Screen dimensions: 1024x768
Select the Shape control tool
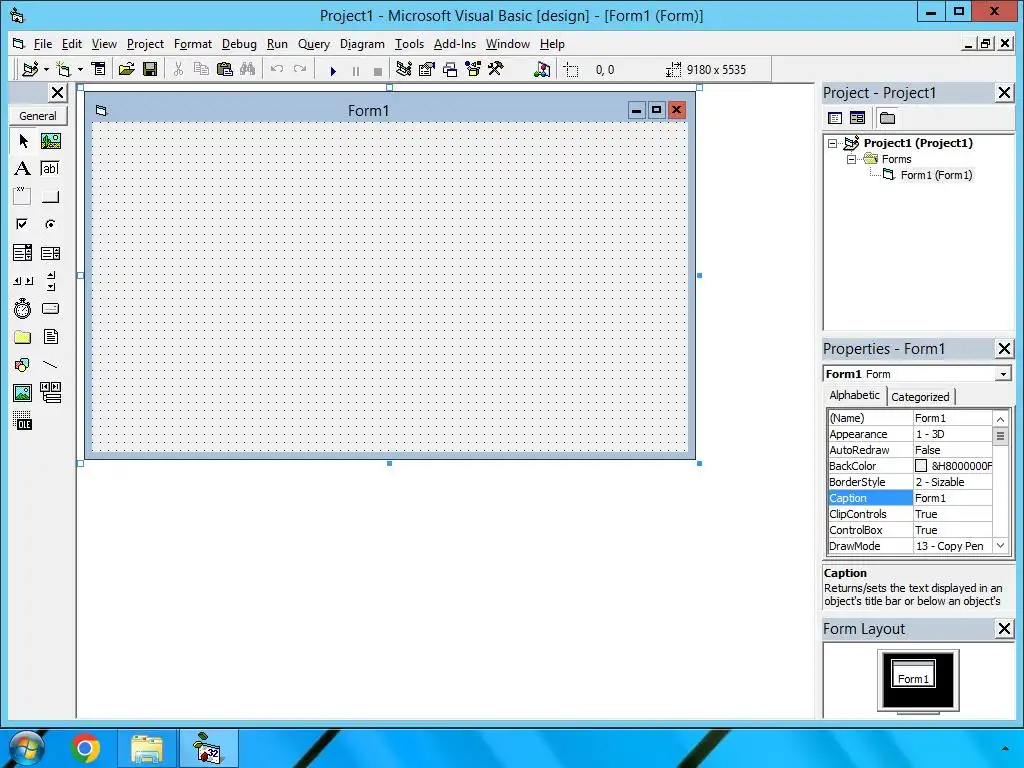[23, 364]
